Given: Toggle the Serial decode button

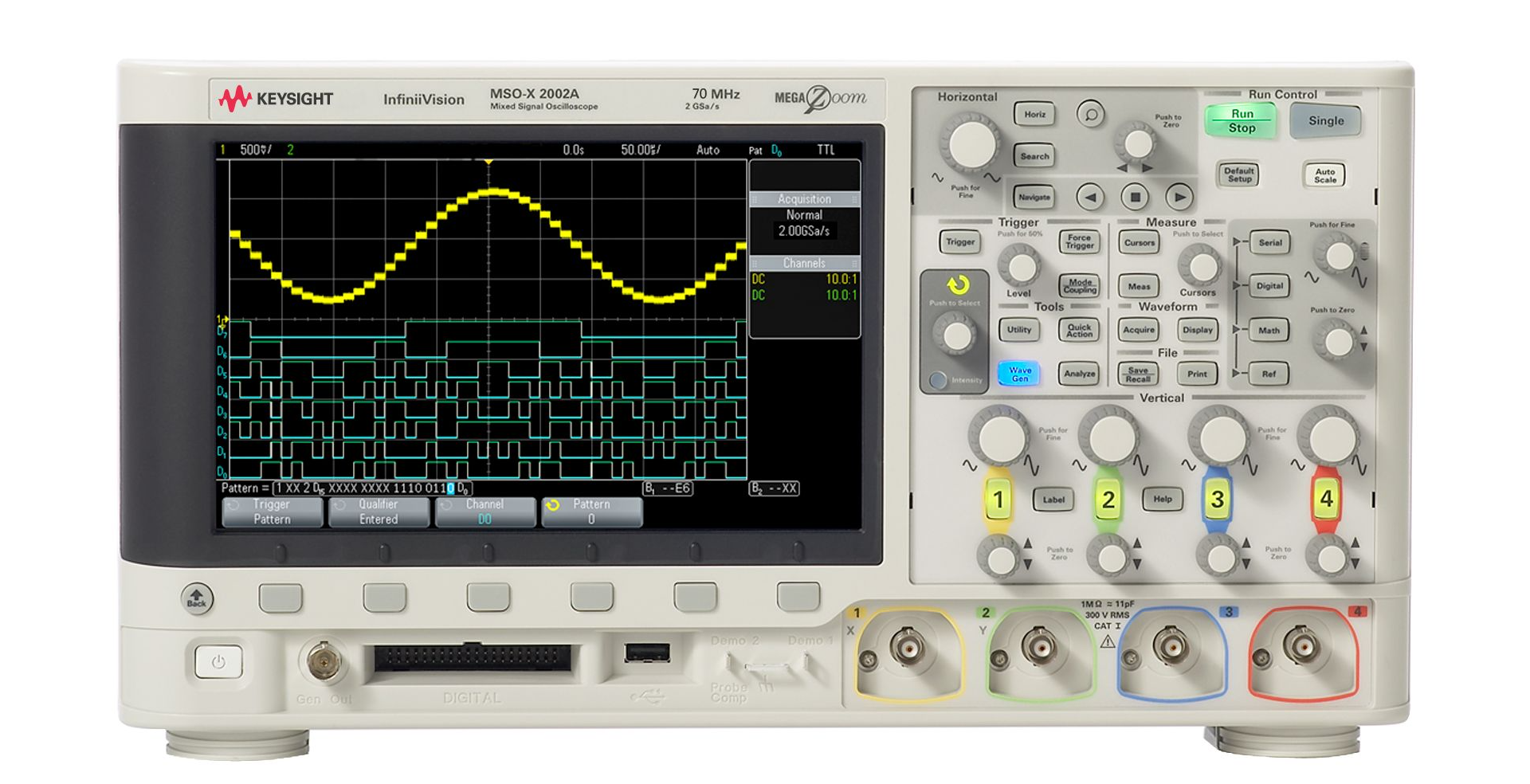Looking at the screenshot, I should pos(1269,243).
